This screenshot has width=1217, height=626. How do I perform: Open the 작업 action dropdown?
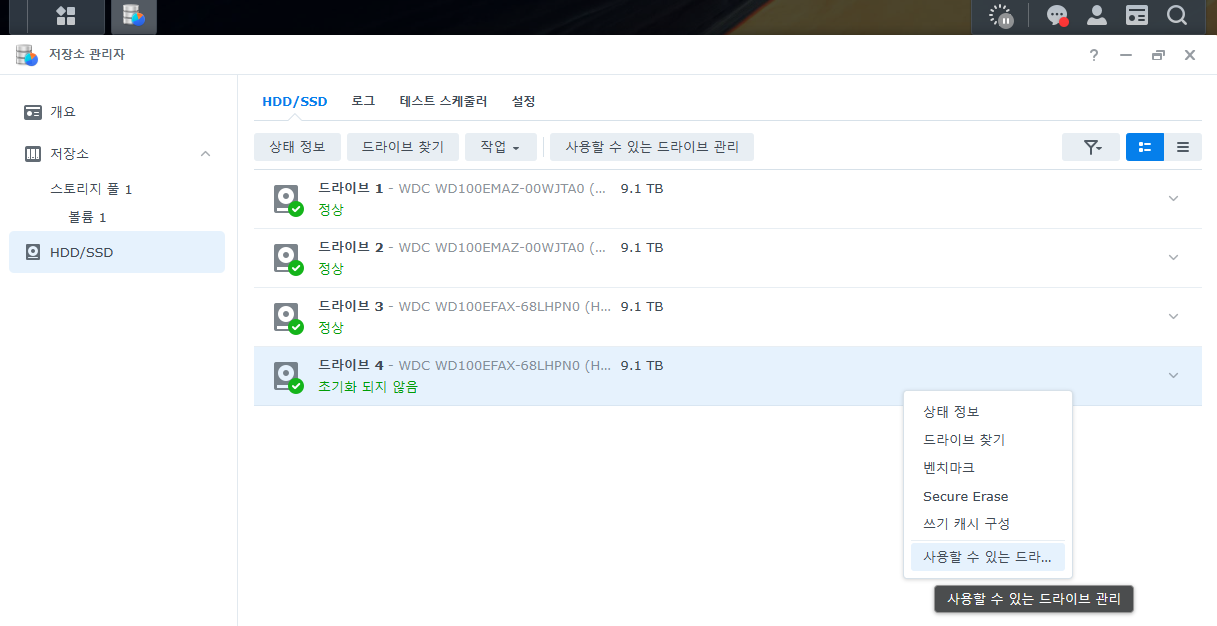pyautogui.click(x=501, y=147)
